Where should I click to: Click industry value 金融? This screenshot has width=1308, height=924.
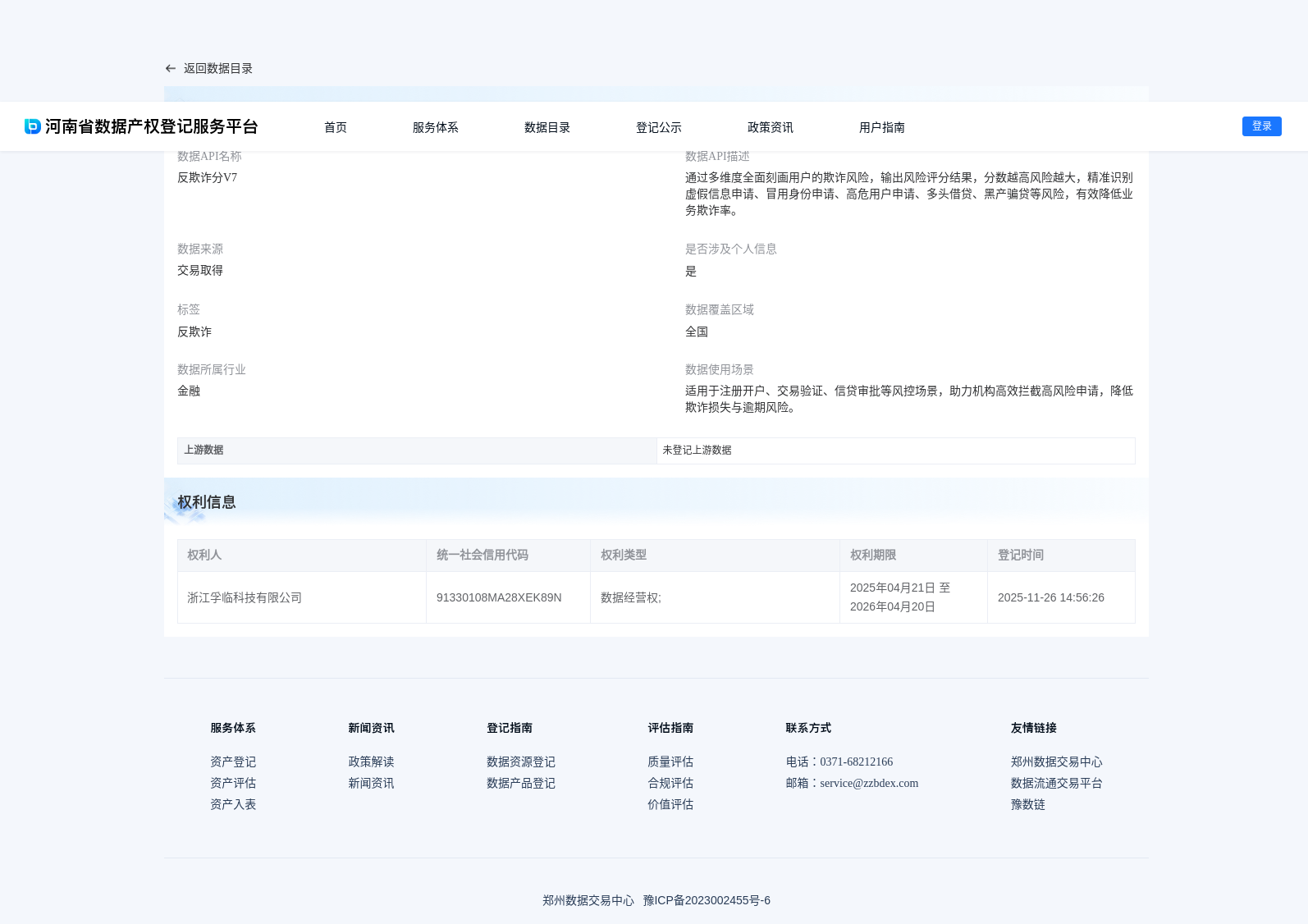click(189, 391)
